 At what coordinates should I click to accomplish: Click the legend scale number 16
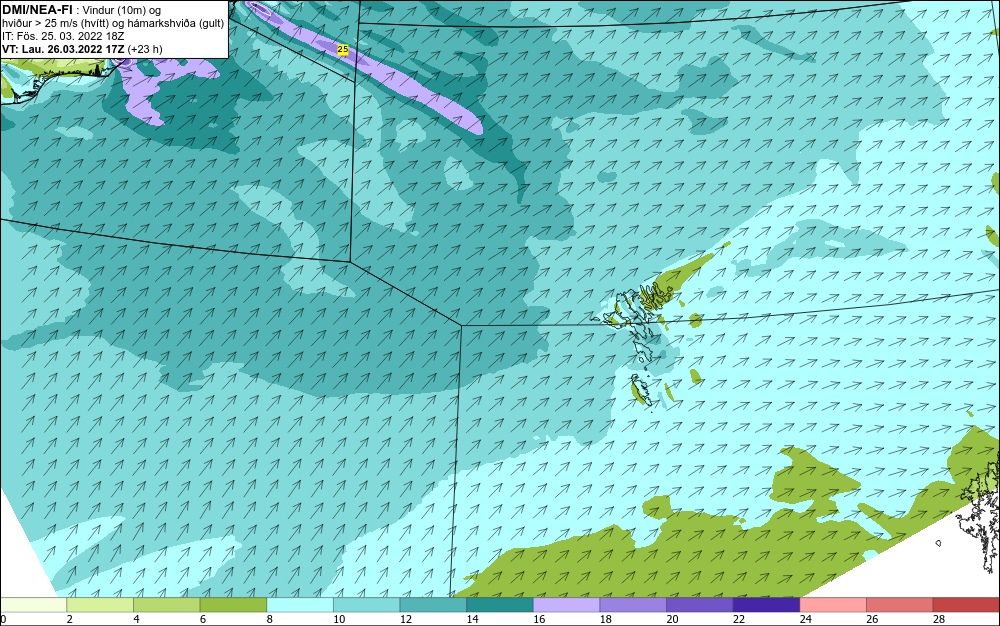[x=539, y=619]
